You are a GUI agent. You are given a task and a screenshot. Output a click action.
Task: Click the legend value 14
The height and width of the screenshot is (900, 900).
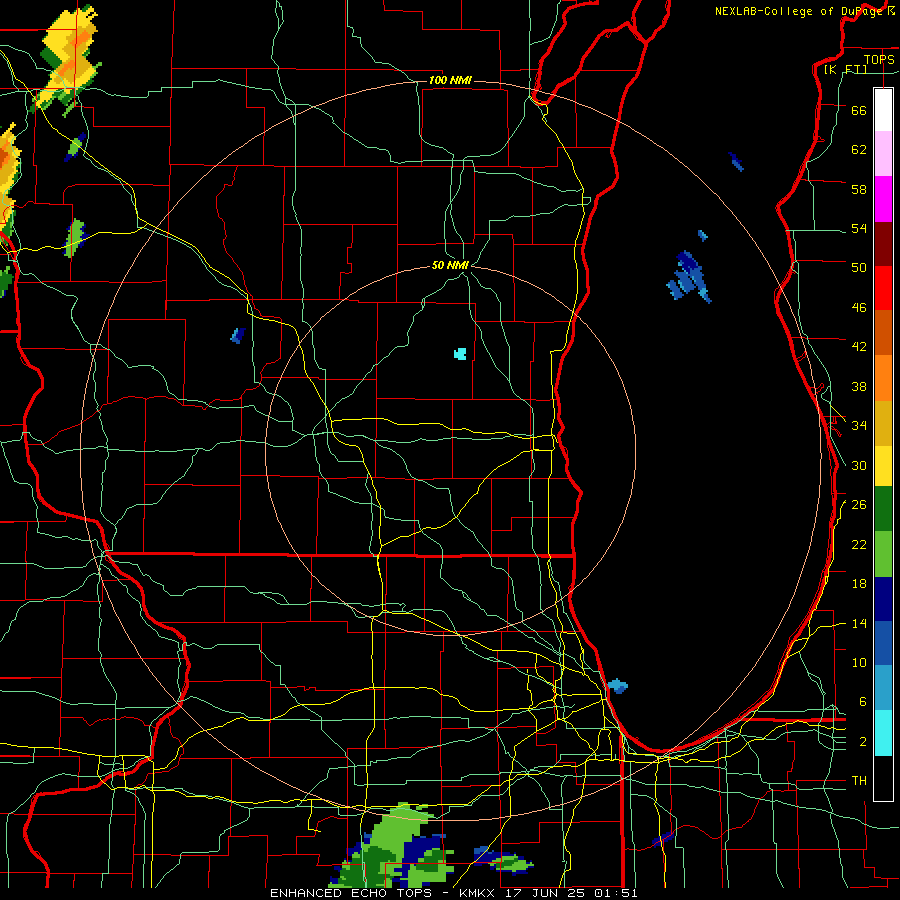(859, 623)
